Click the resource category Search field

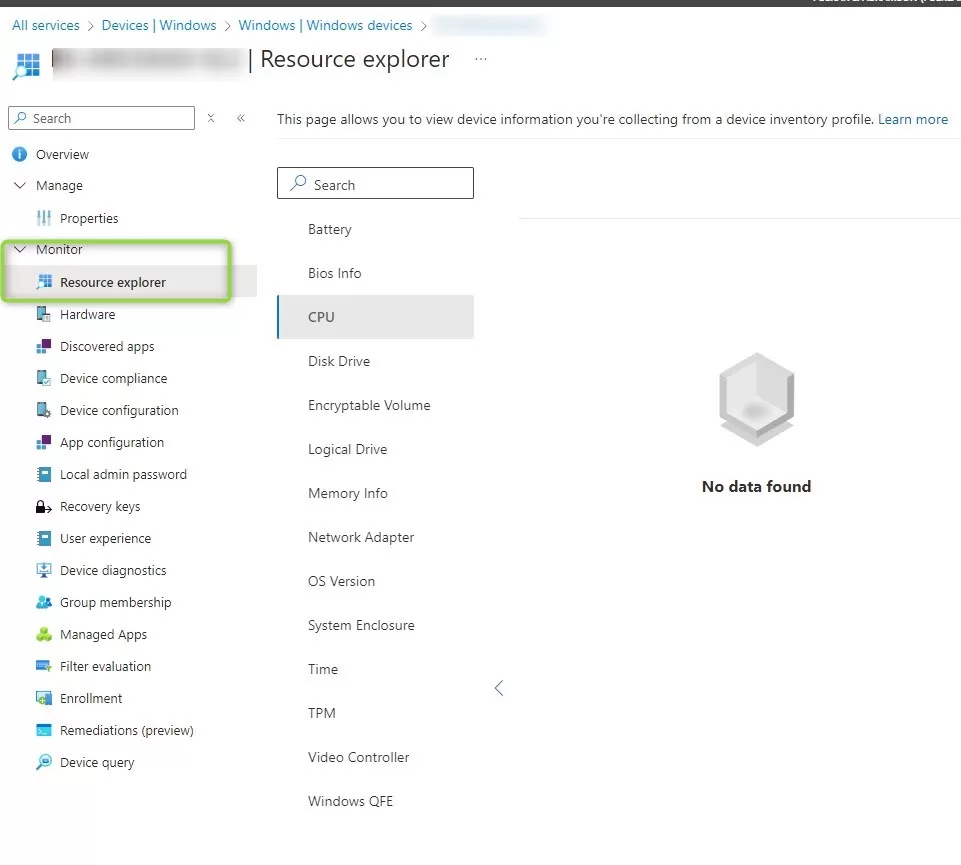coord(375,183)
